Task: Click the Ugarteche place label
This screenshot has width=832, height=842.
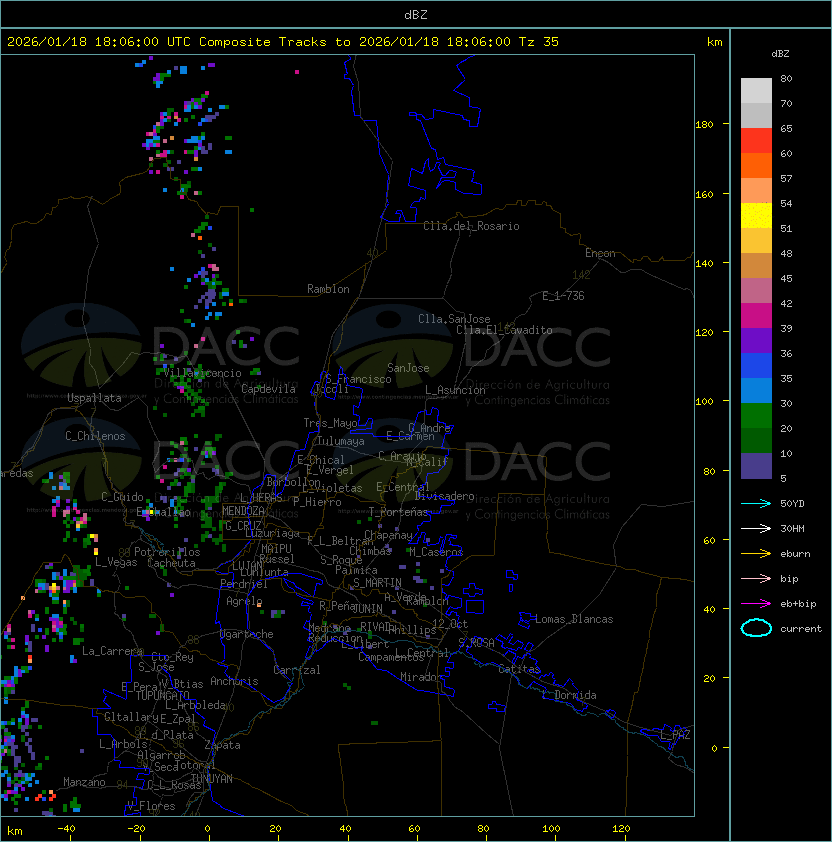Action: [x=247, y=634]
